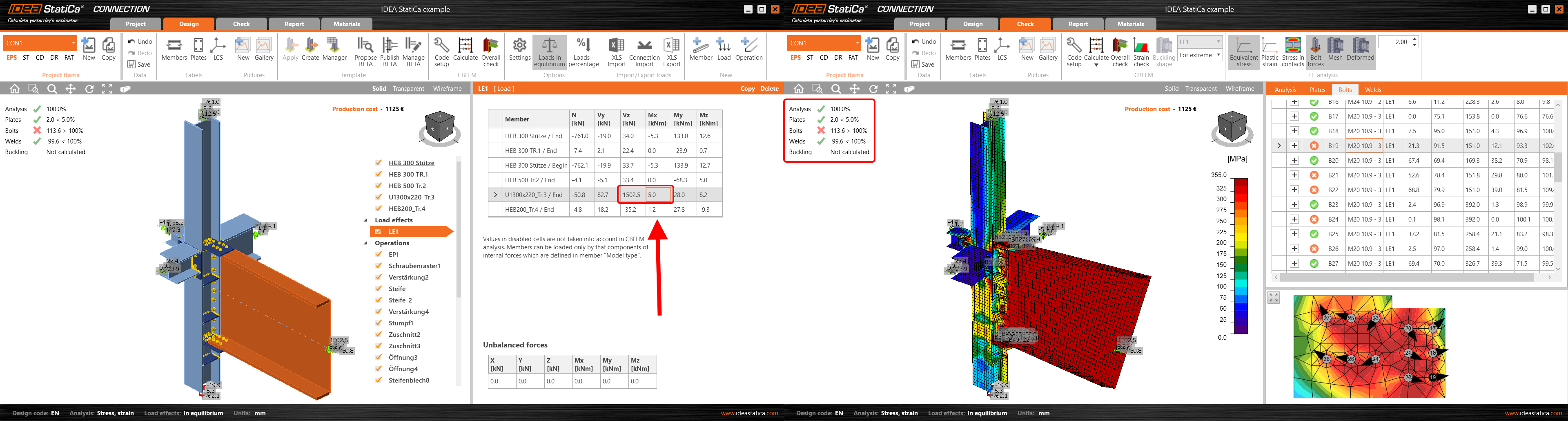Increase the deformation scale 2.00 stepper
The height and width of the screenshot is (421, 1568).
[1414, 39]
